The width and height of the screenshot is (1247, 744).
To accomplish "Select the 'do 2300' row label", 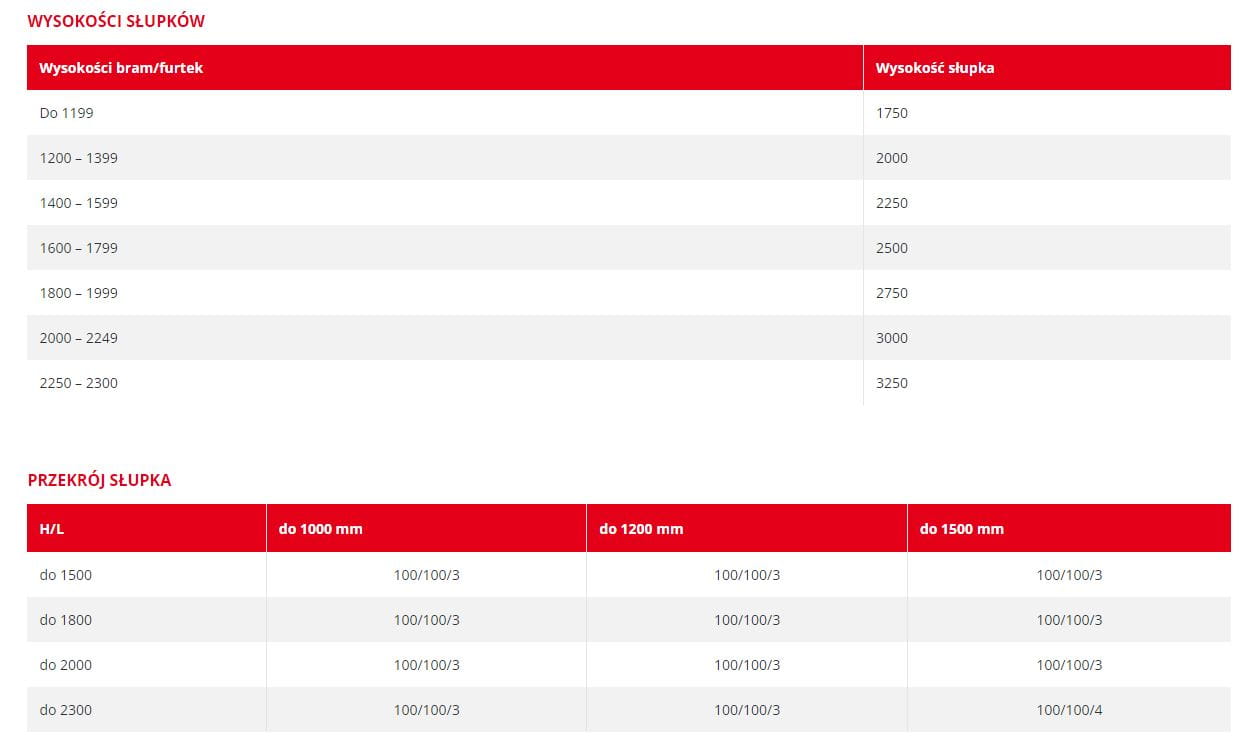I will click(66, 710).
